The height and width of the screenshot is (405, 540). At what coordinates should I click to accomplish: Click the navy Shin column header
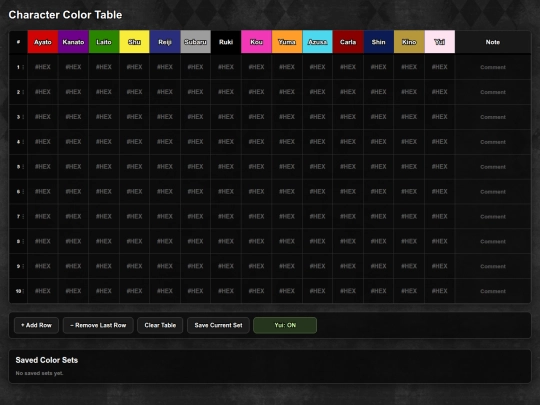pos(378,42)
